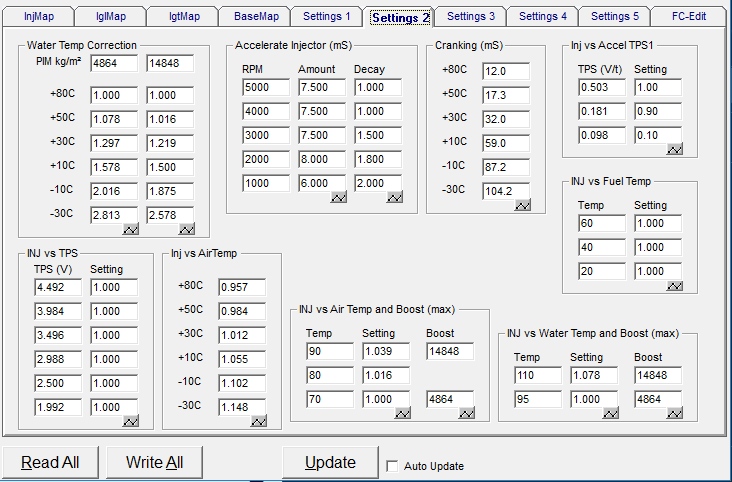Viewport: 732px width, 482px height.
Task: Click the Write All button
Action: pos(155,462)
